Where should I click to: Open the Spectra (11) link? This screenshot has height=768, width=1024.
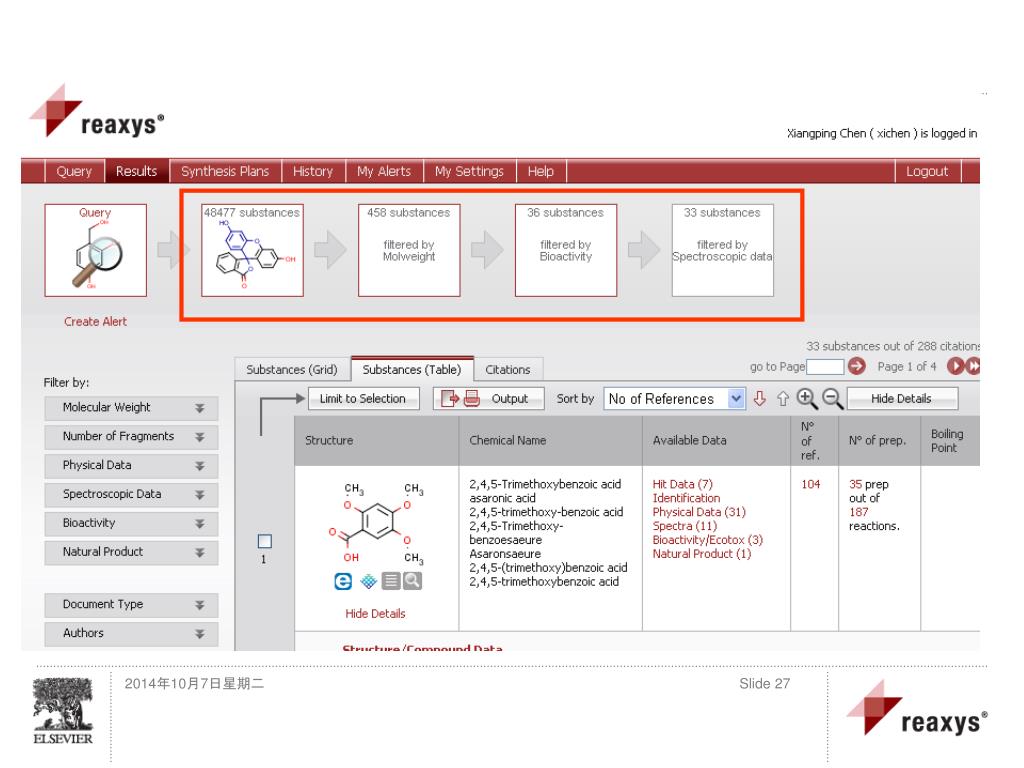(684, 526)
